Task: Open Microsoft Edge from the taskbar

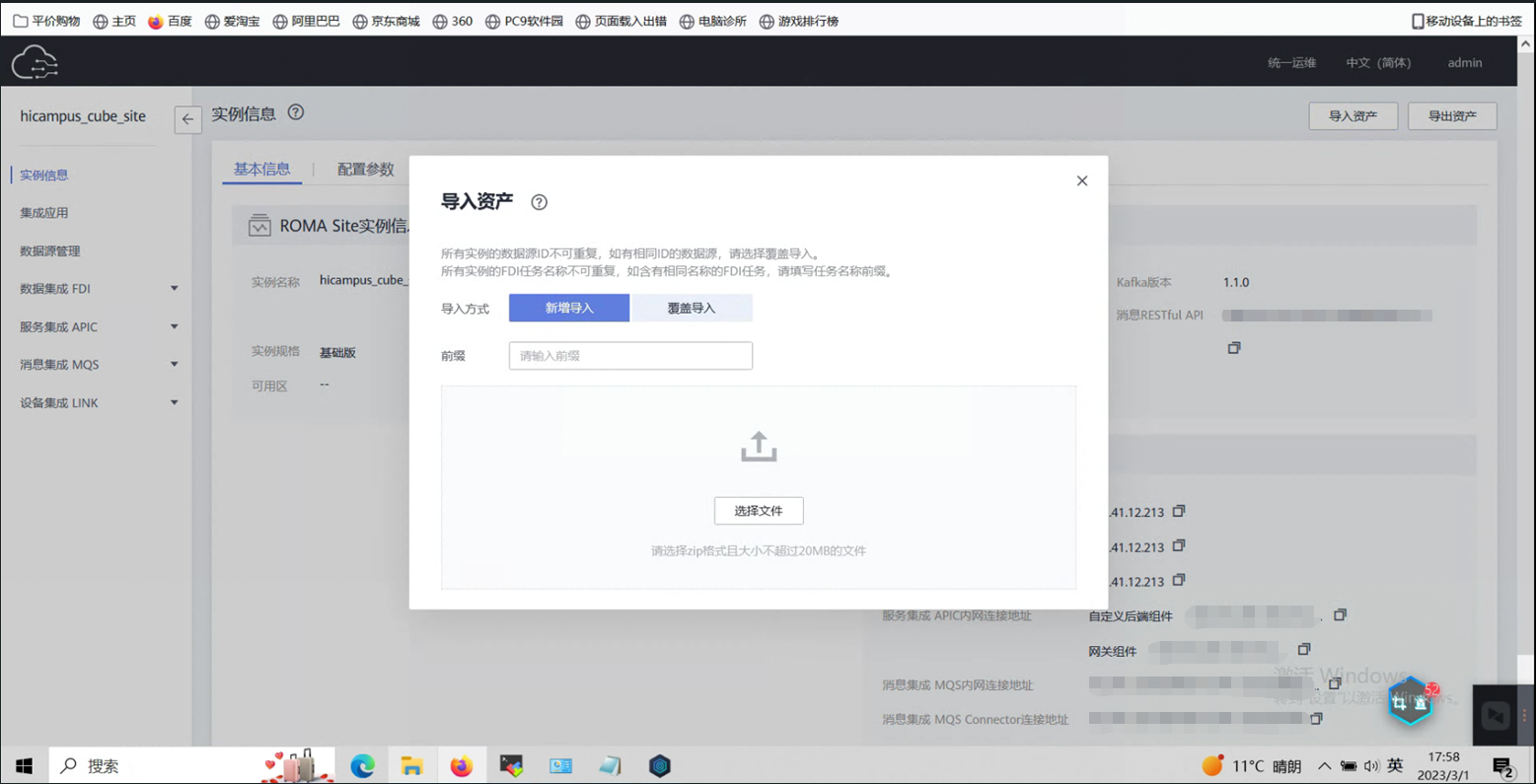Action: (x=362, y=766)
